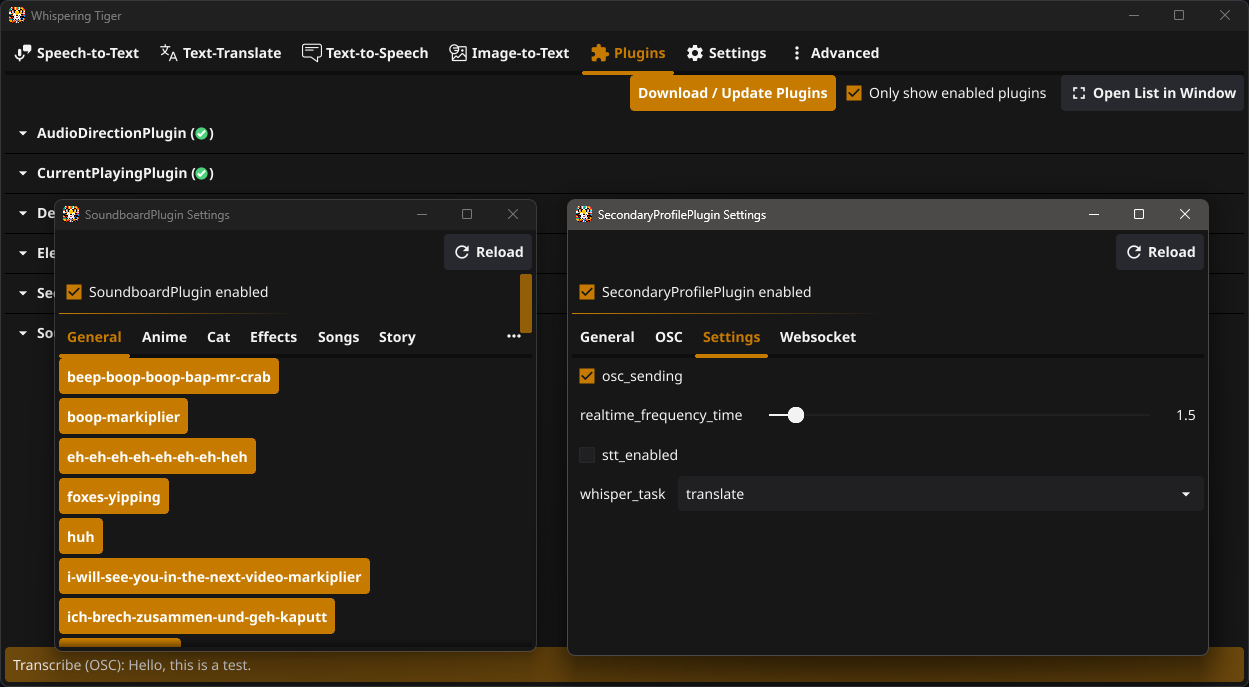Click the Plugins puzzle-piece icon
This screenshot has width=1249, height=687.
pos(599,52)
